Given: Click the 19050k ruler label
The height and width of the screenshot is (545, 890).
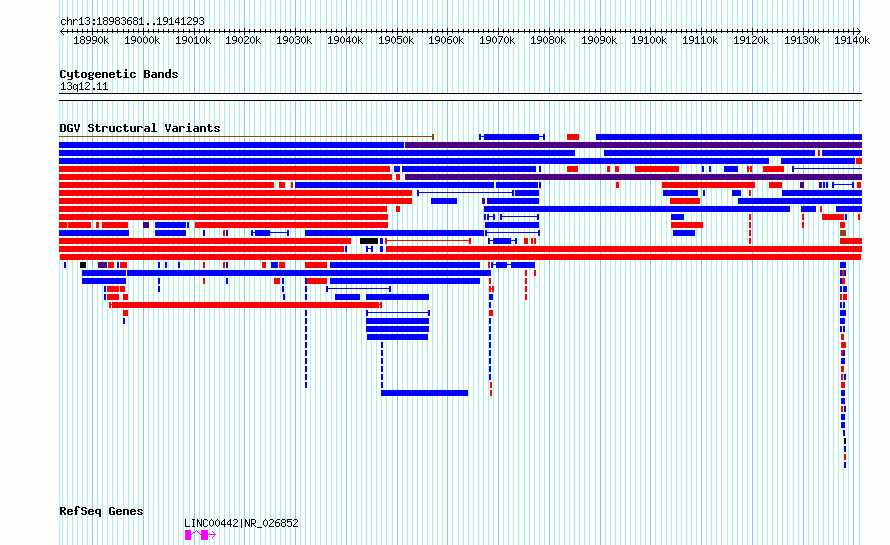Looking at the screenshot, I should pos(396,40).
